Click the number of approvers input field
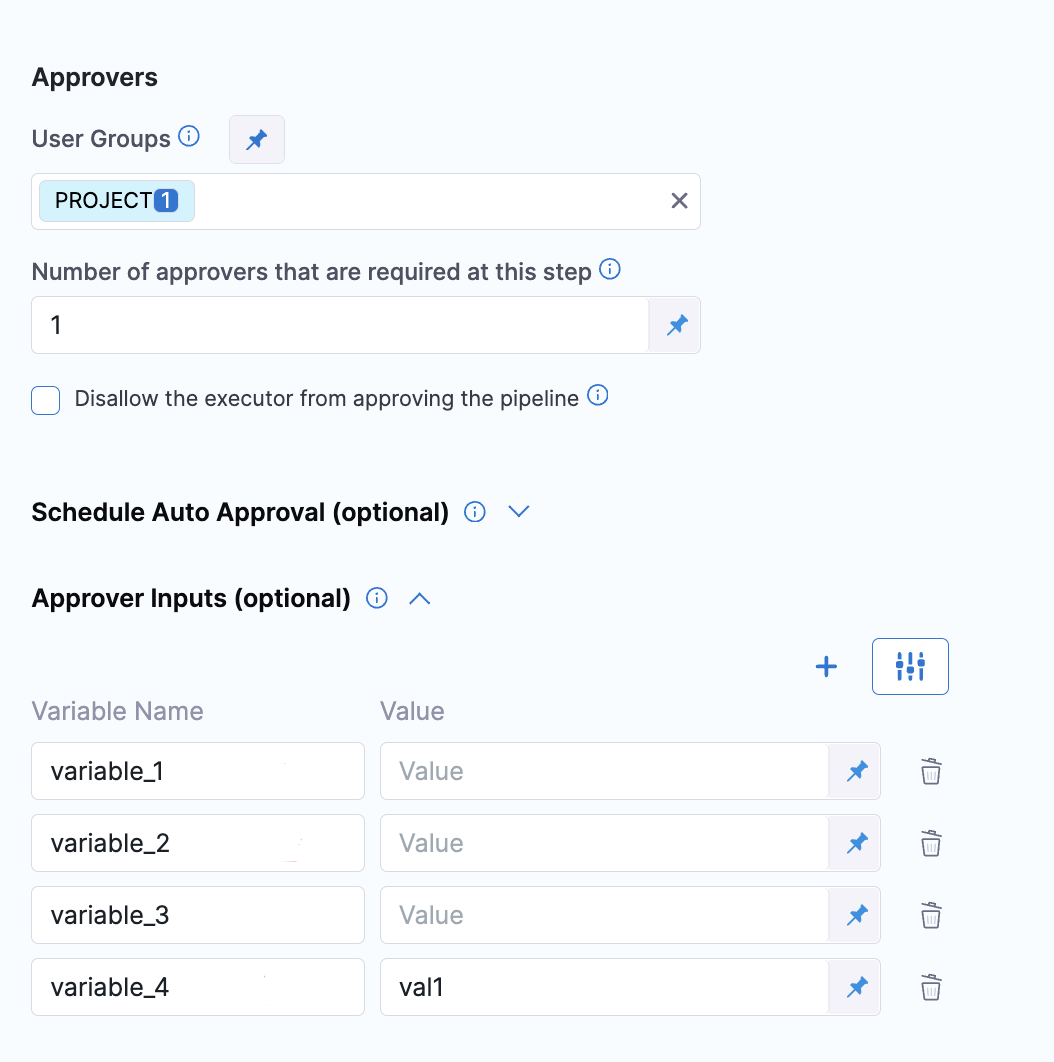The image size is (1054, 1062). (340, 325)
